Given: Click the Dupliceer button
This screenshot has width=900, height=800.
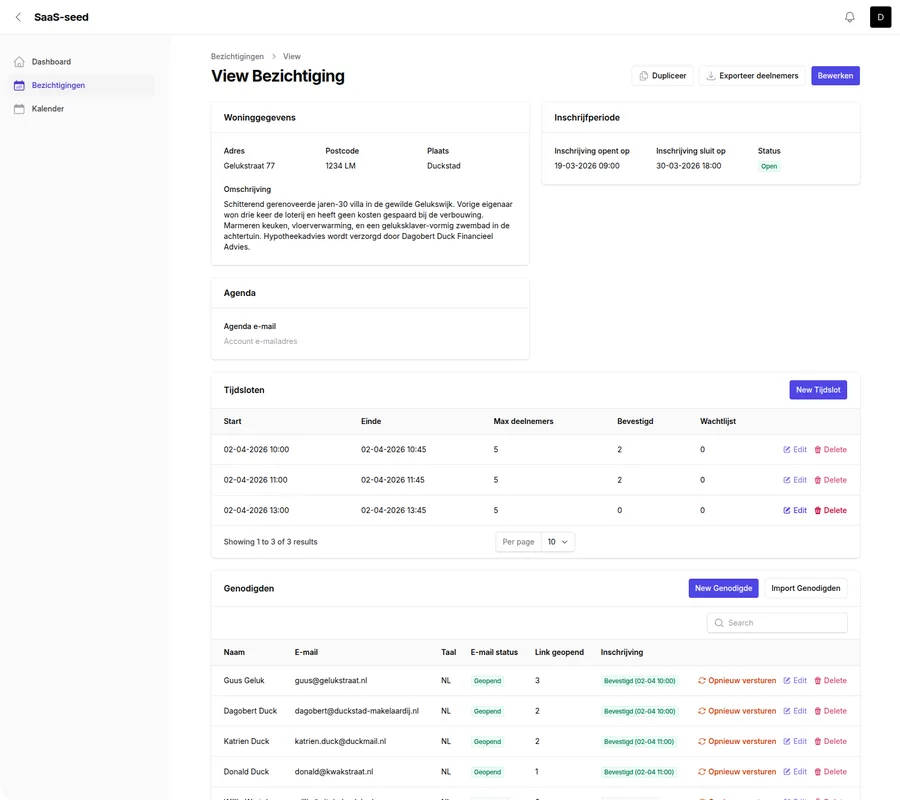Looking at the screenshot, I should (662, 75).
